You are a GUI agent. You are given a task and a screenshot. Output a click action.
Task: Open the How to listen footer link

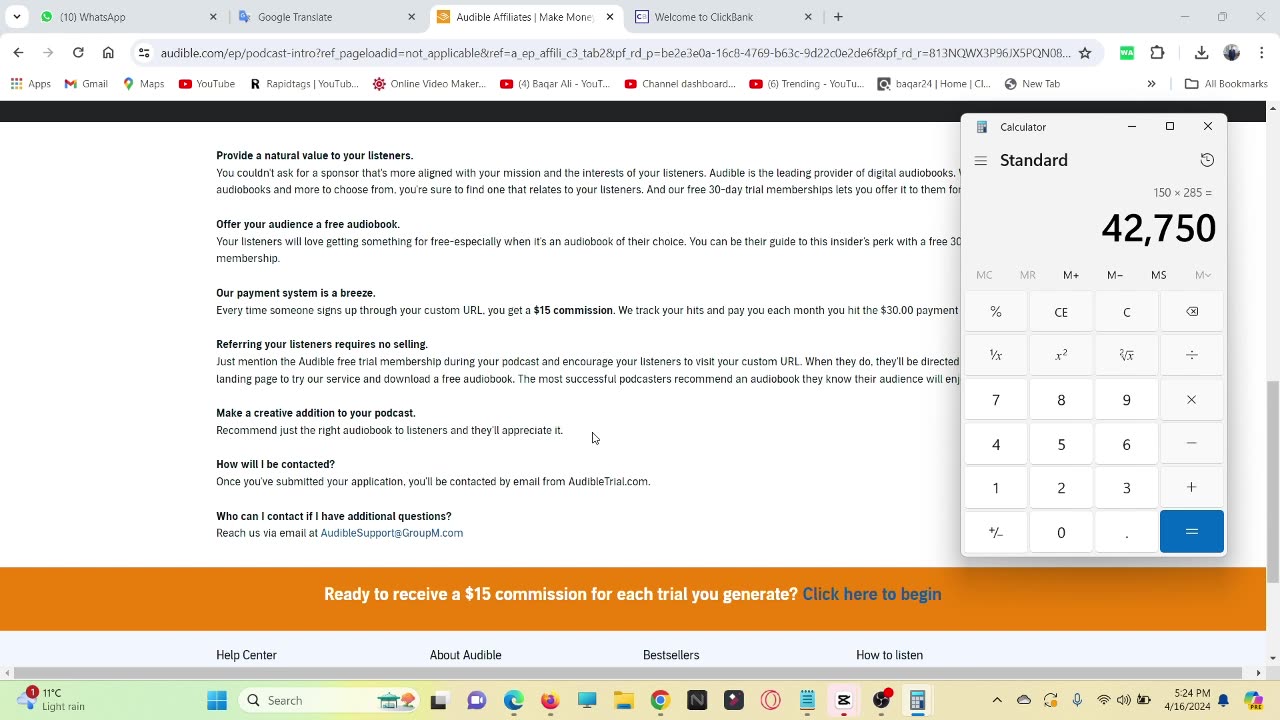coord(889,655)
